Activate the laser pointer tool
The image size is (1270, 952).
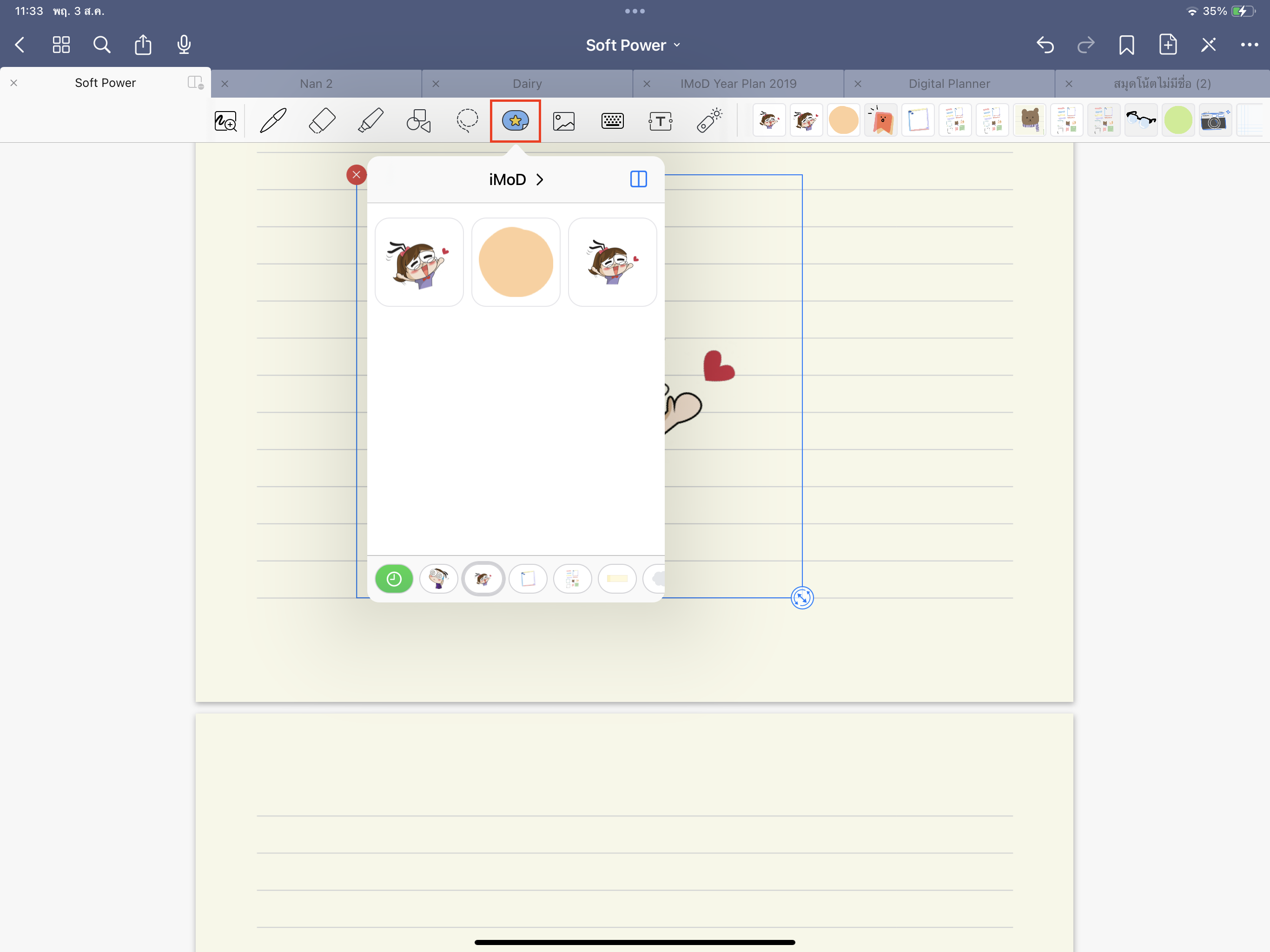(709, 120)
